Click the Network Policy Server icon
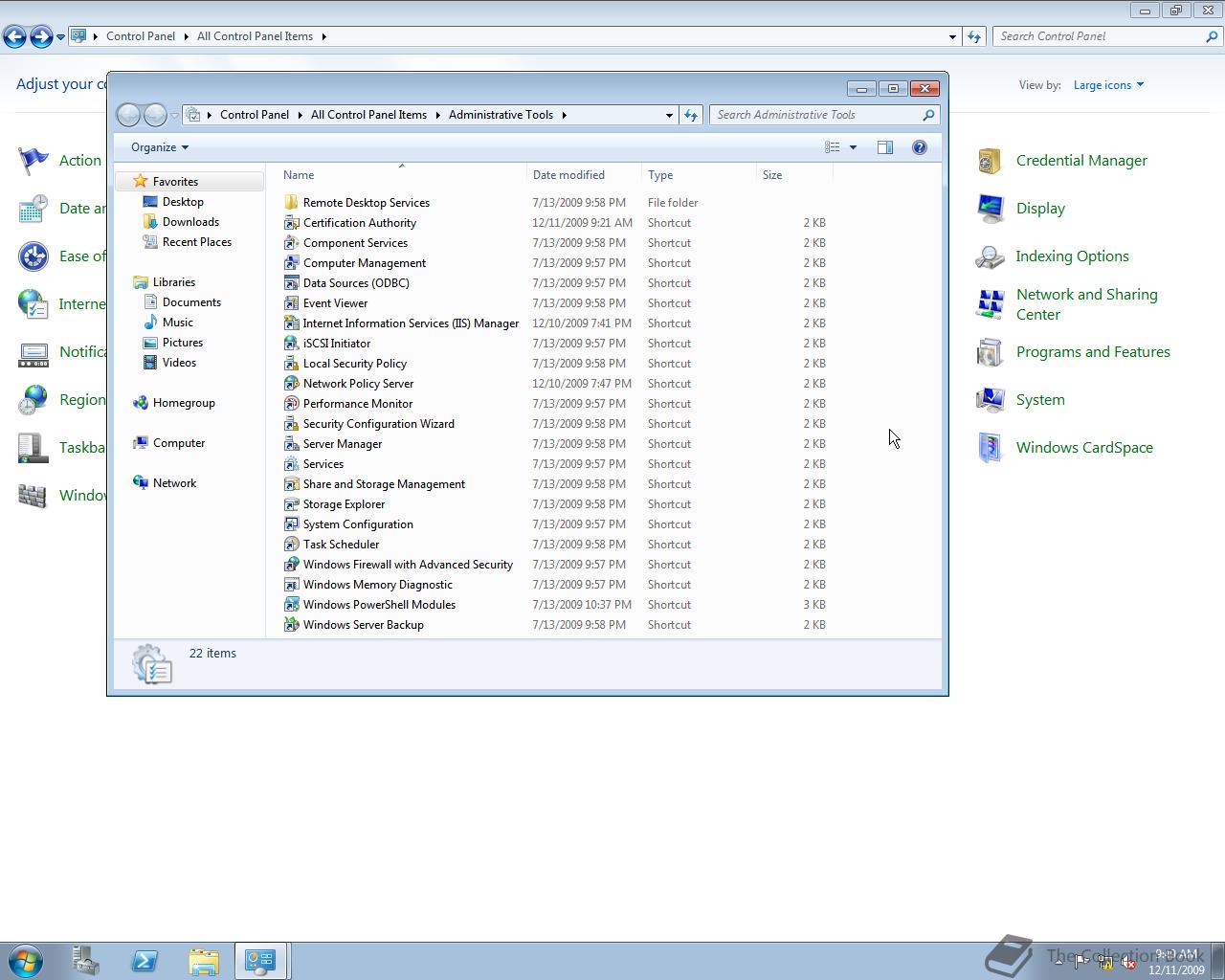1225x980 pixels. click(291, 384)
